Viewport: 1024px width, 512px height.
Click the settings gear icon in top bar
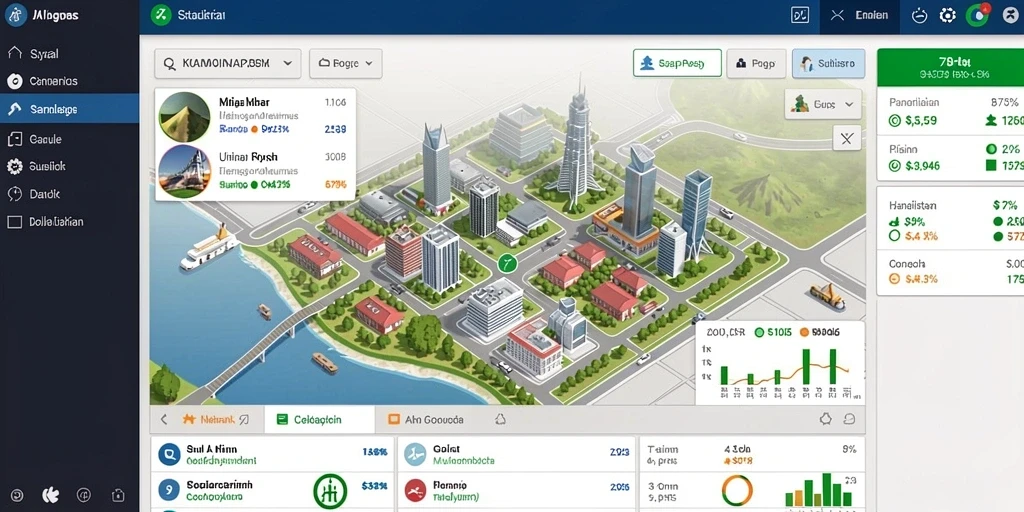pyautogui.click(x=948, y=16)
